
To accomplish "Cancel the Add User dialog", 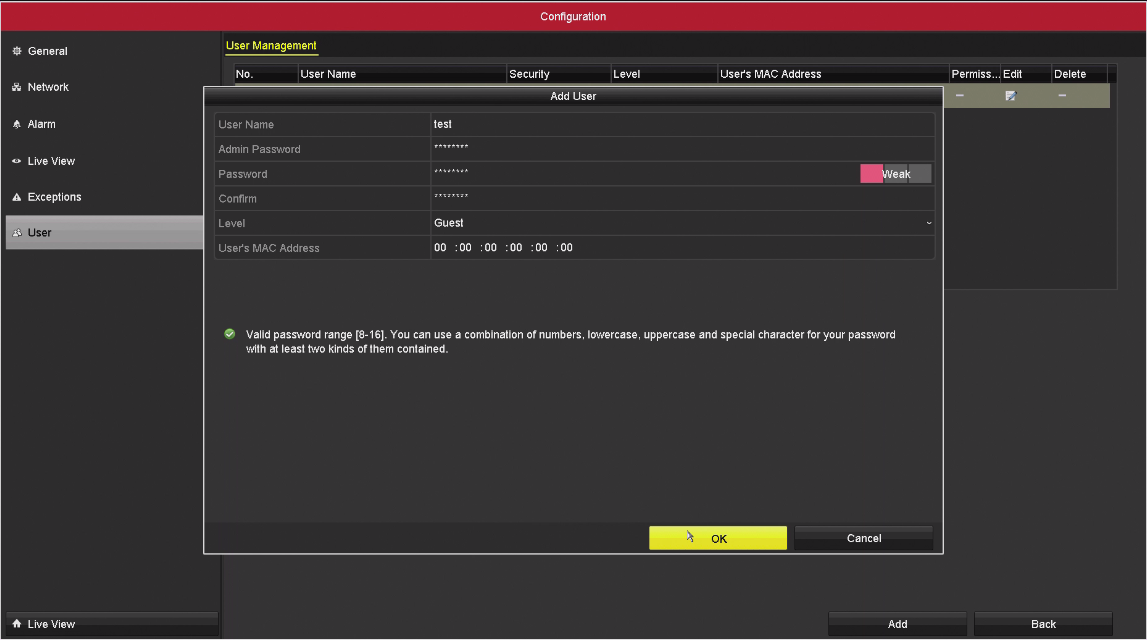I will tap(864, 538).
